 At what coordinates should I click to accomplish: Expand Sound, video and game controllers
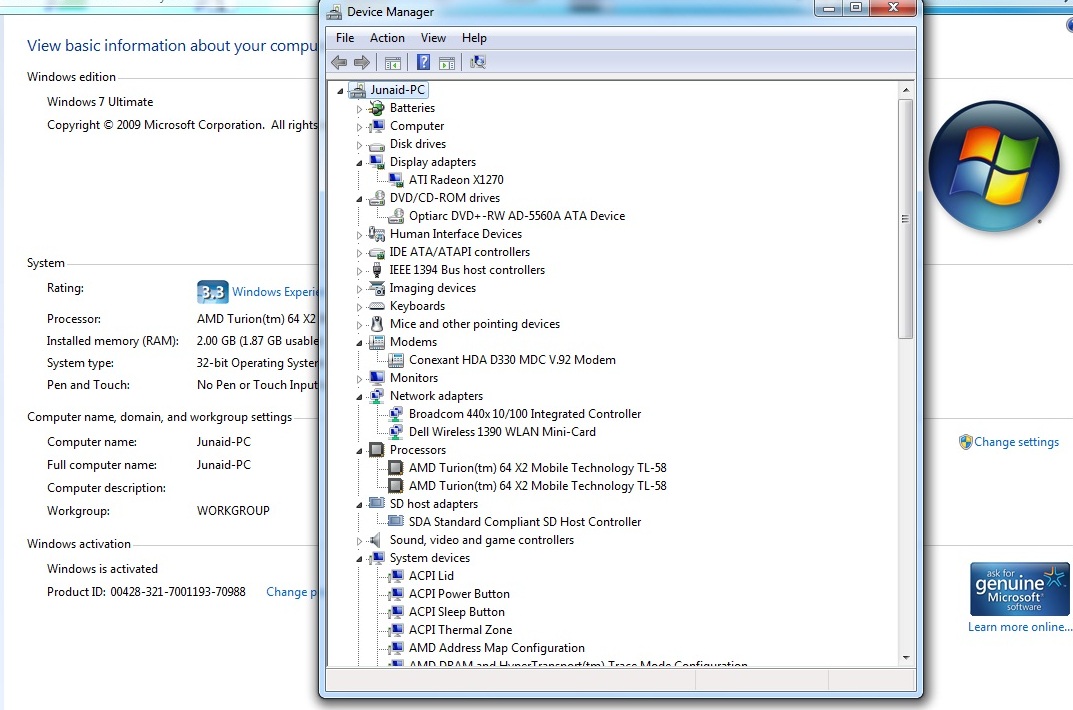click(x=360, y=540)
